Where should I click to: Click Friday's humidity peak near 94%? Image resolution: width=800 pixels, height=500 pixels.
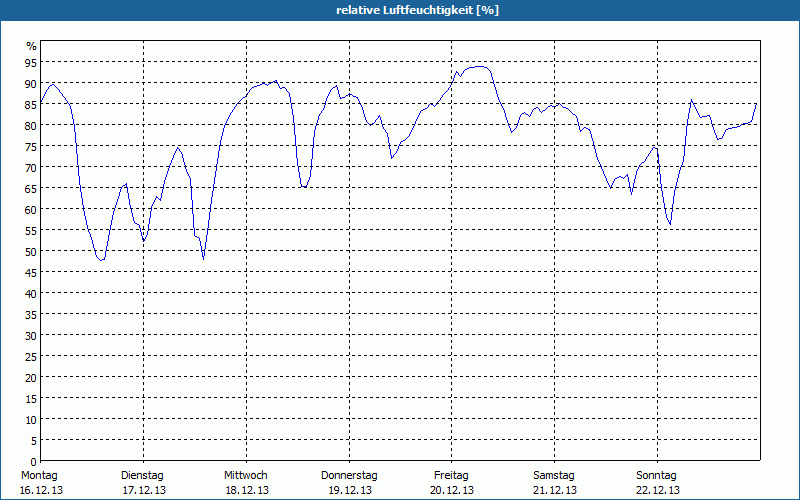[x=480, y=66]
